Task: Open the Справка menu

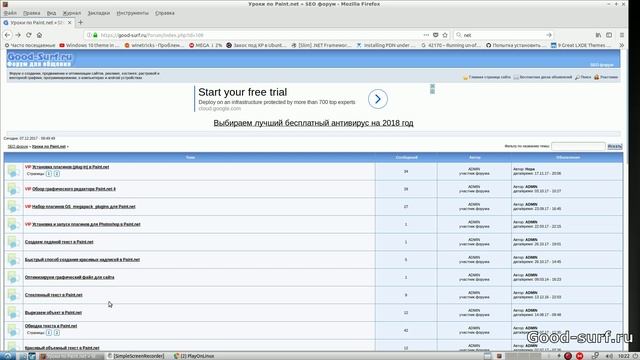Action: (x=165, y=13)
